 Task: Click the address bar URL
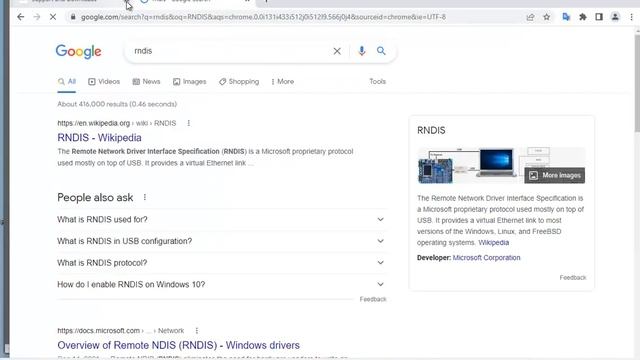263,17
